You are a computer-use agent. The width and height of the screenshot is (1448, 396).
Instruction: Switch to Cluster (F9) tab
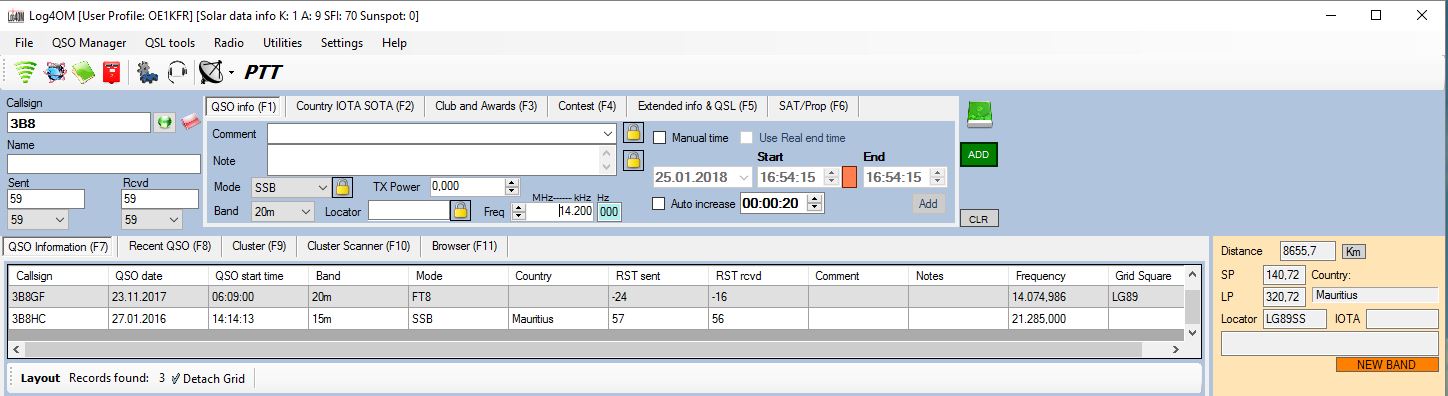point(259,245)
